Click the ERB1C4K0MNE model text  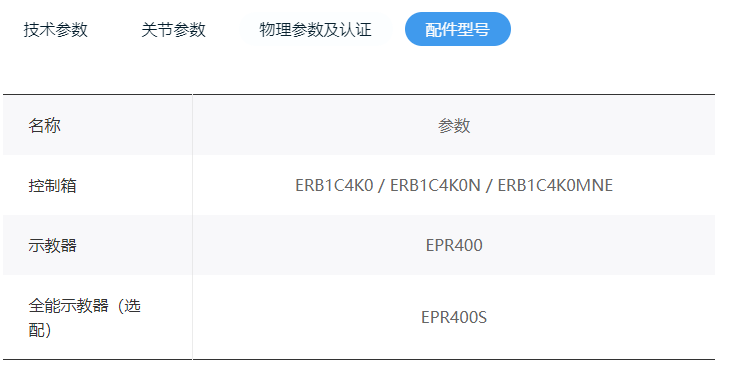point(555,185)
